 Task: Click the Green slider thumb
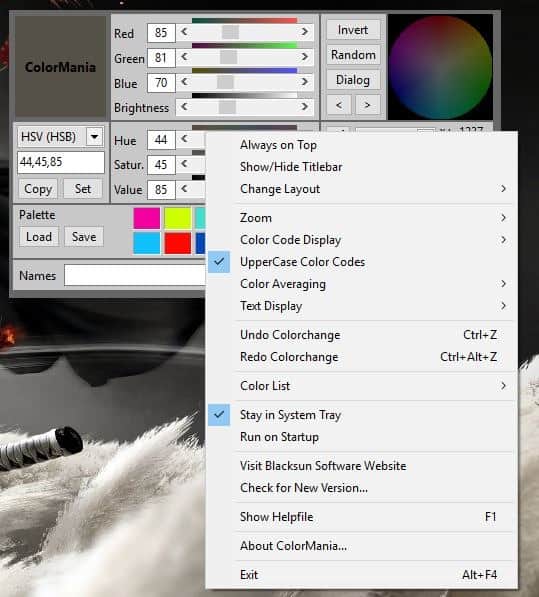pyautogui.click(x=228, y=57)
